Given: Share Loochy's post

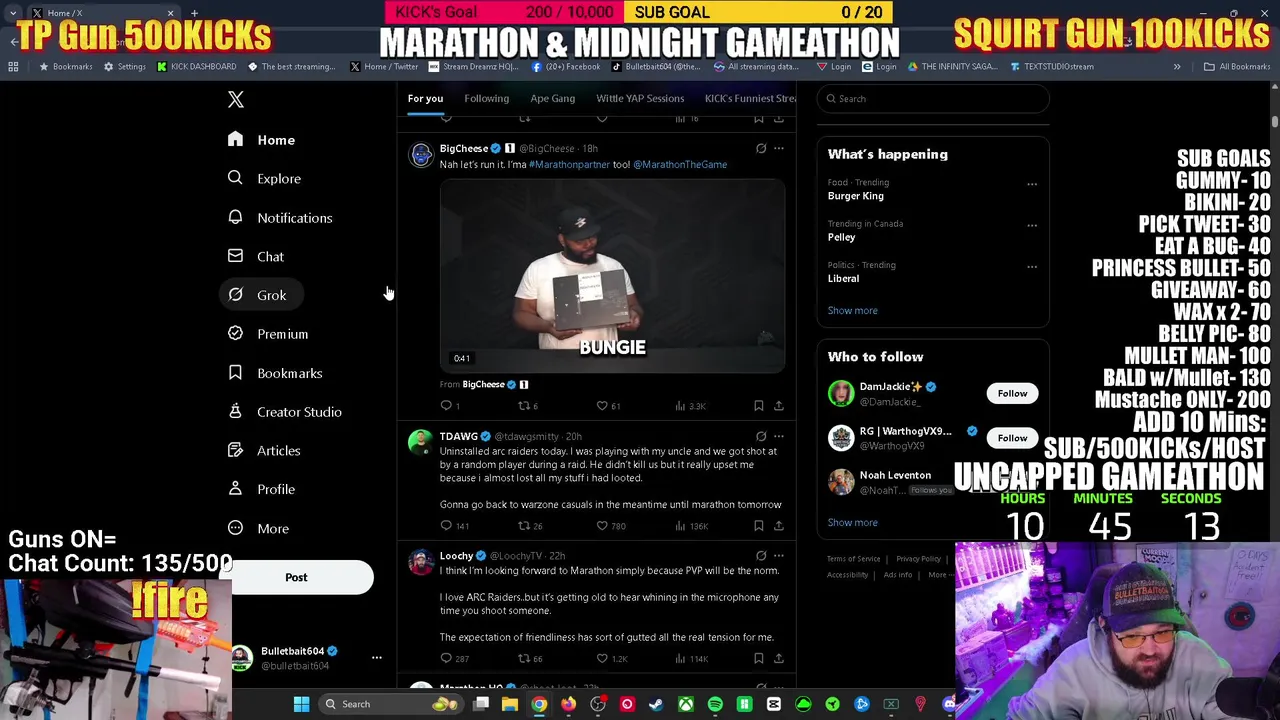Looking at the screenshot, I should [x=778, y=659].
